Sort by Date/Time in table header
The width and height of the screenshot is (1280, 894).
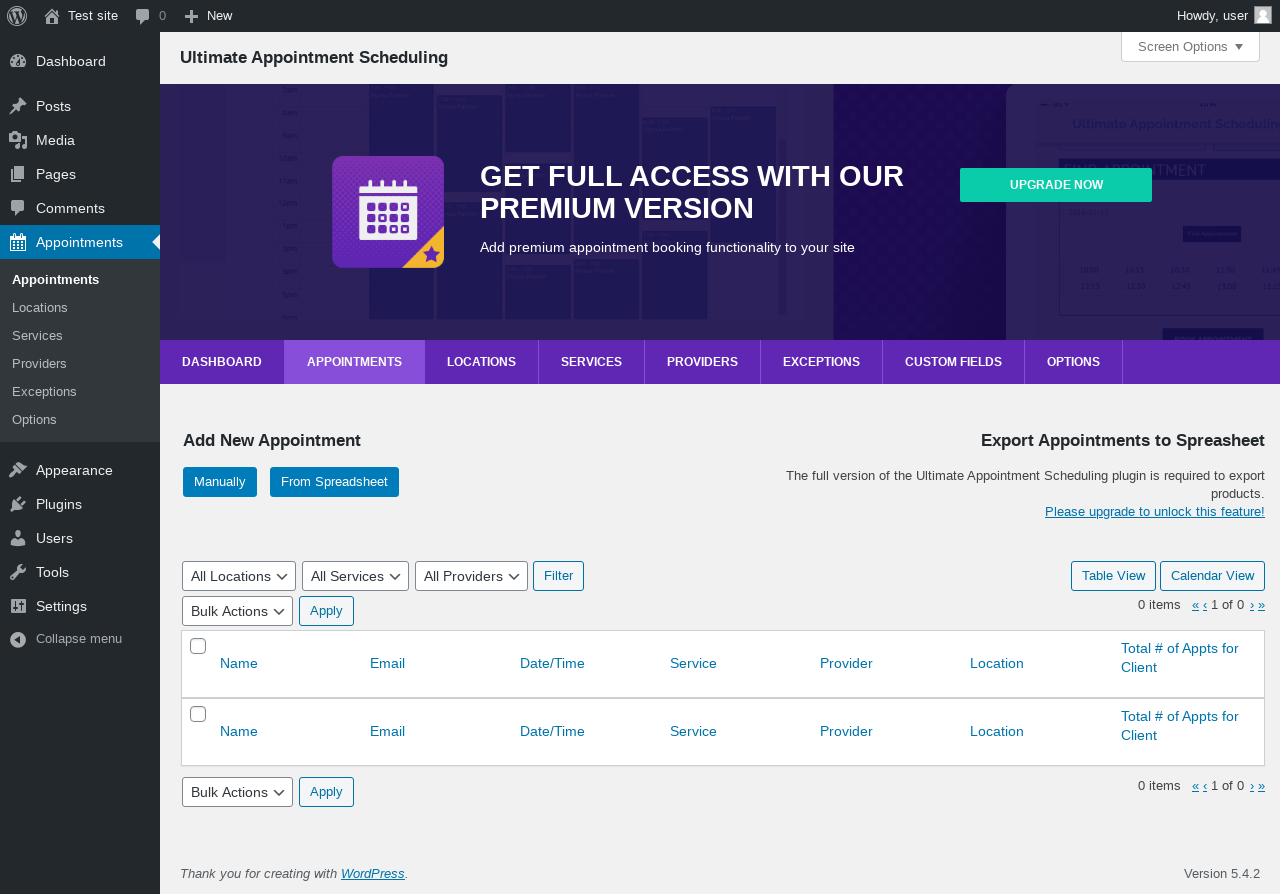point(552,663)
